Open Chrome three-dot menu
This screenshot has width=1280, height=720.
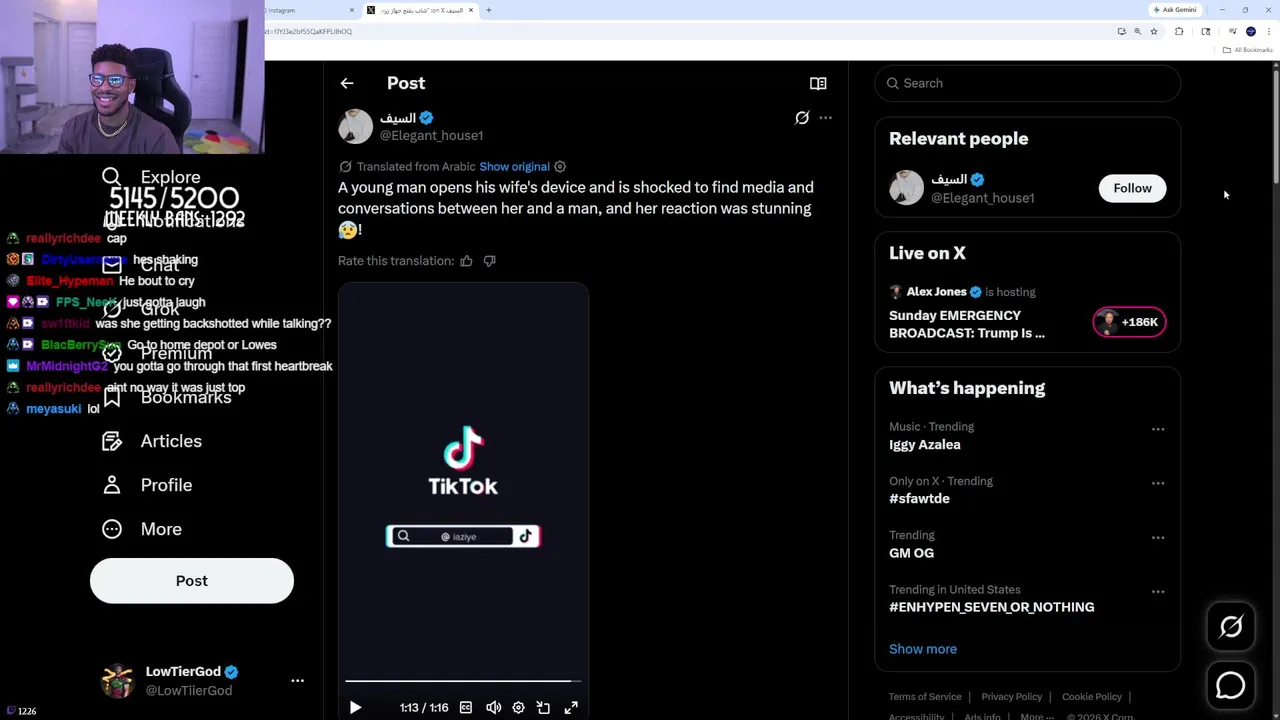coord(1267,31)
